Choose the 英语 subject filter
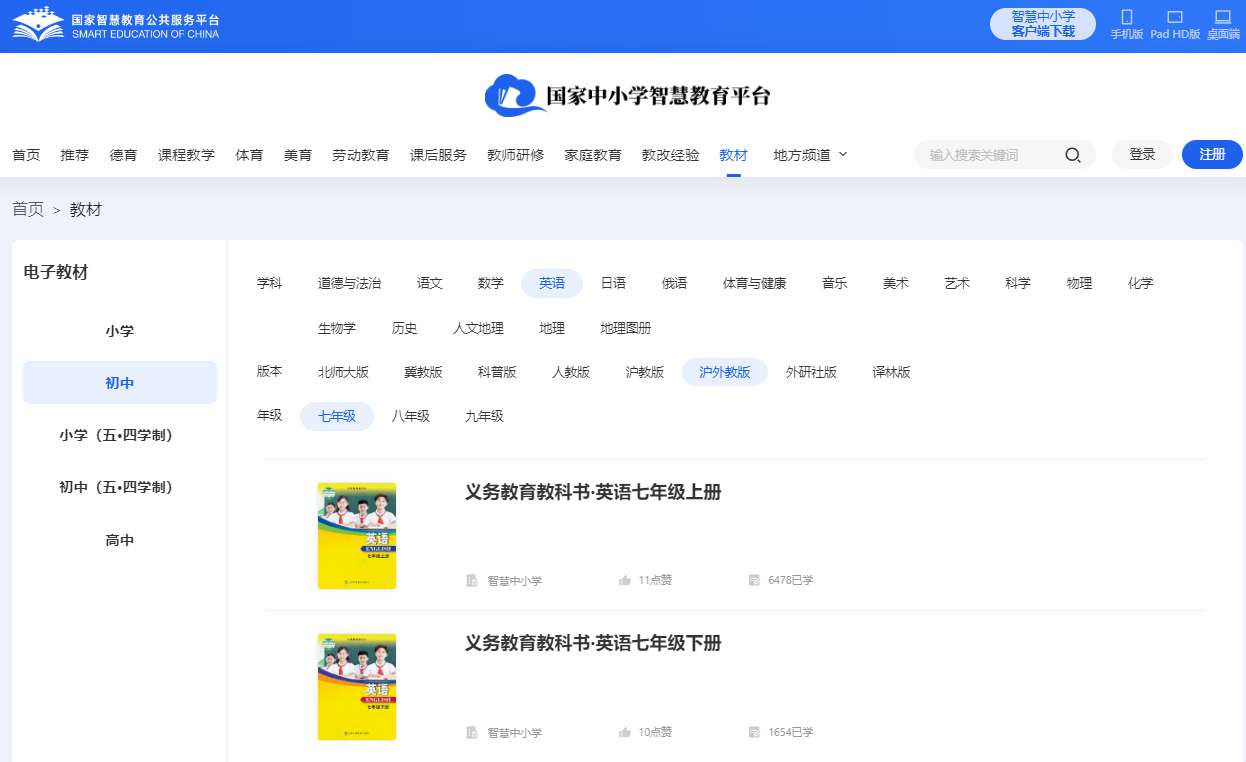This screenshot has width=1246, height=762. click(x=552, y=283)
